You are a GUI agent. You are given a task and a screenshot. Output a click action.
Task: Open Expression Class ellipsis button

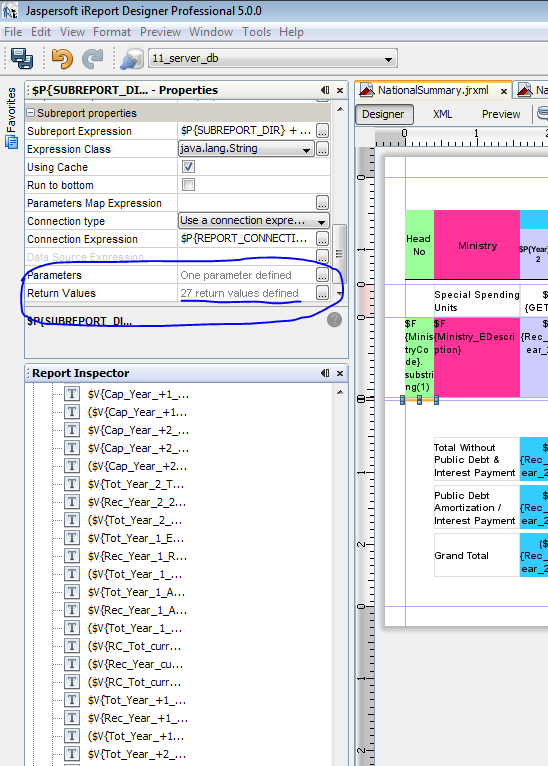pos(322,149)
